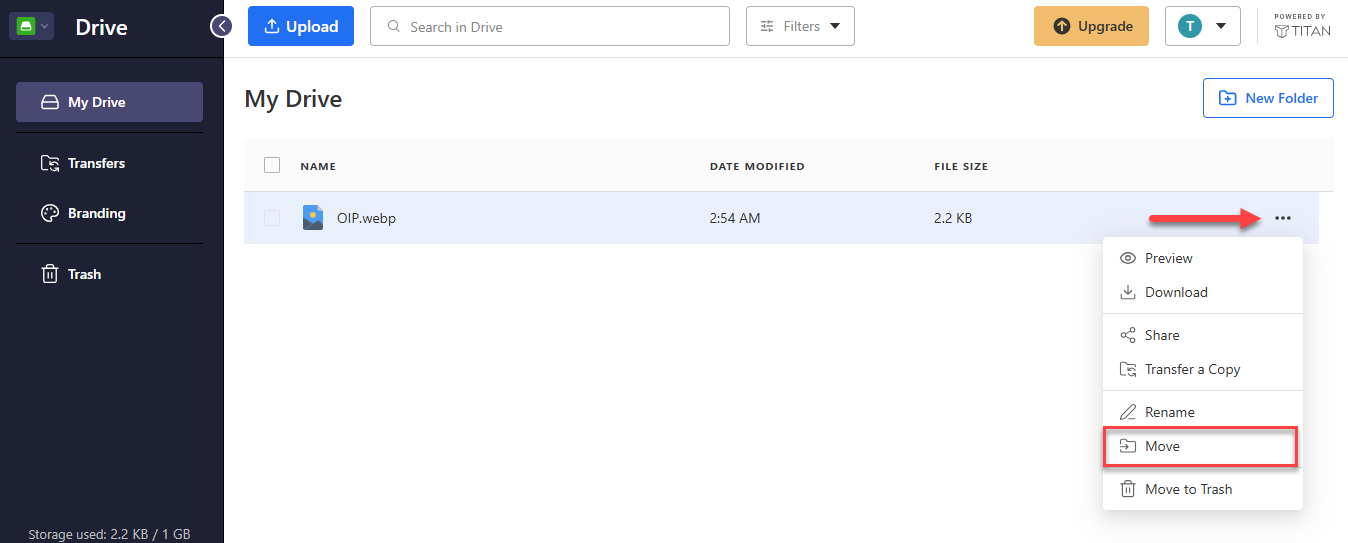1348x543 pixels.
Task: Click the 2:54 AM date cell
Action: (x=735, y=218)
